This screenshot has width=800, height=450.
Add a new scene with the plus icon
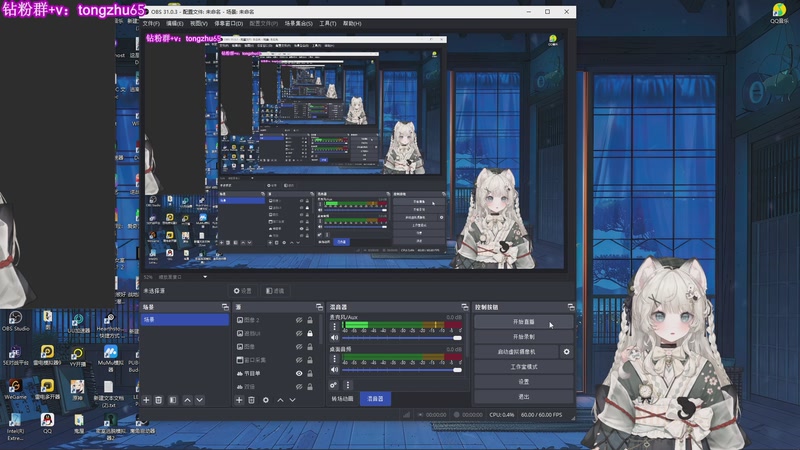(146, 400)
